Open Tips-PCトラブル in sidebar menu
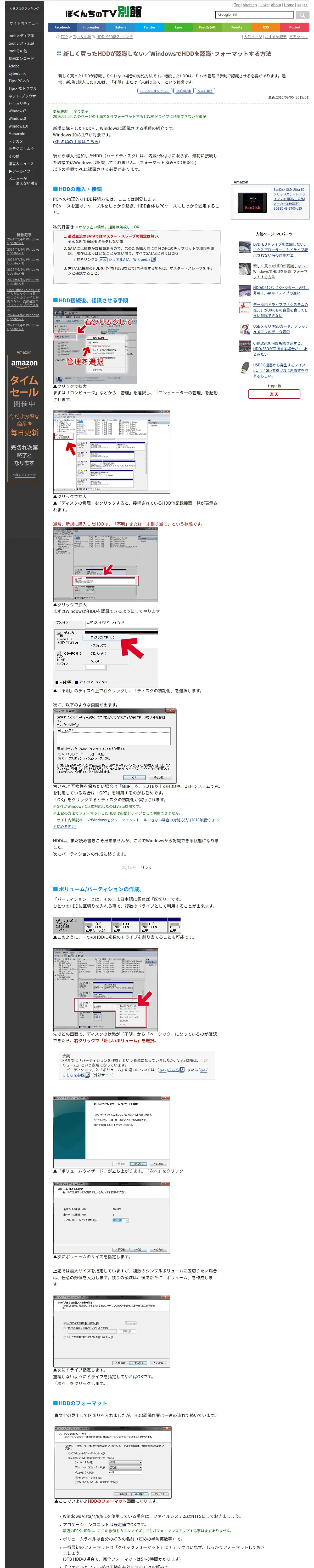Image resolution: width=314 pixels, height=1568 pixels. (x=22, y=88)
